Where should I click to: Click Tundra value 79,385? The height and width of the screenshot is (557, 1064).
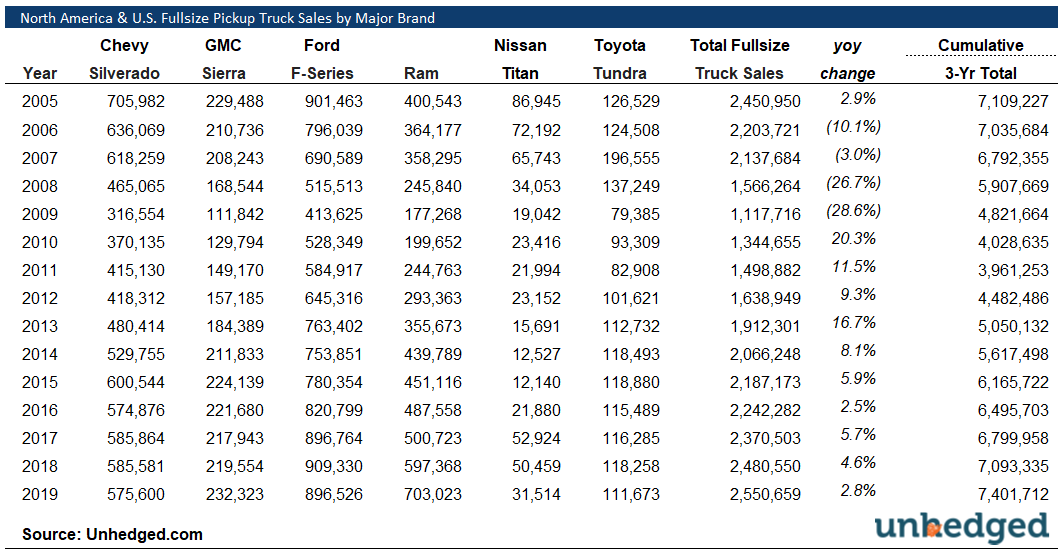point(635,214)
